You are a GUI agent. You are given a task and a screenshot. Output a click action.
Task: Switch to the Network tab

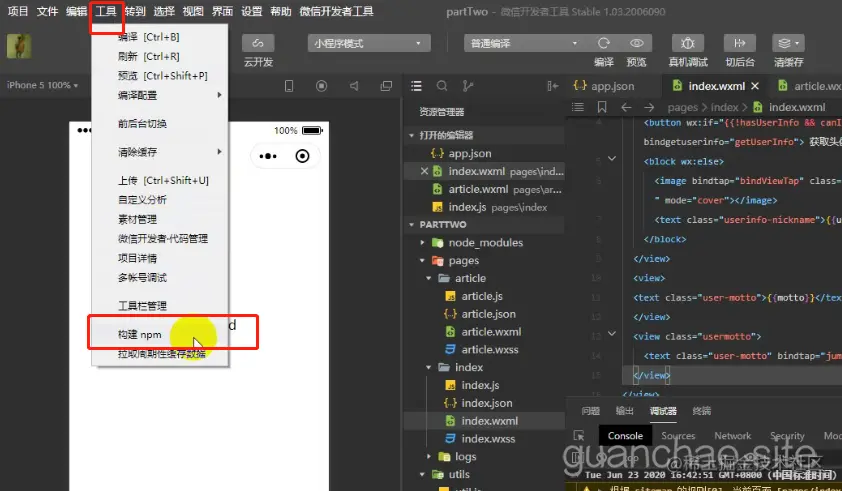click(x=732, y=436)
